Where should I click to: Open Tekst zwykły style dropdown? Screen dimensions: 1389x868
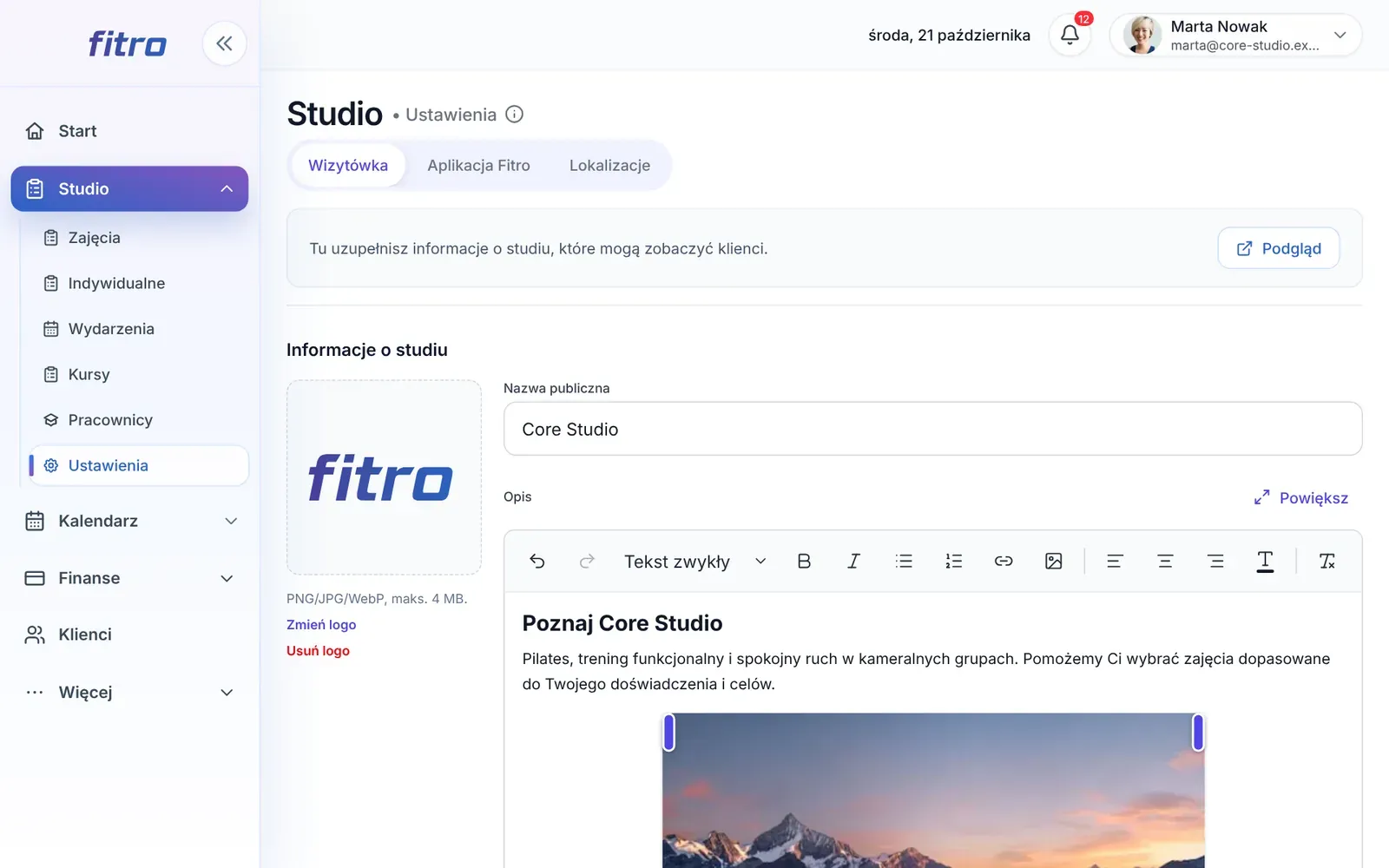[x=694, y=562]
